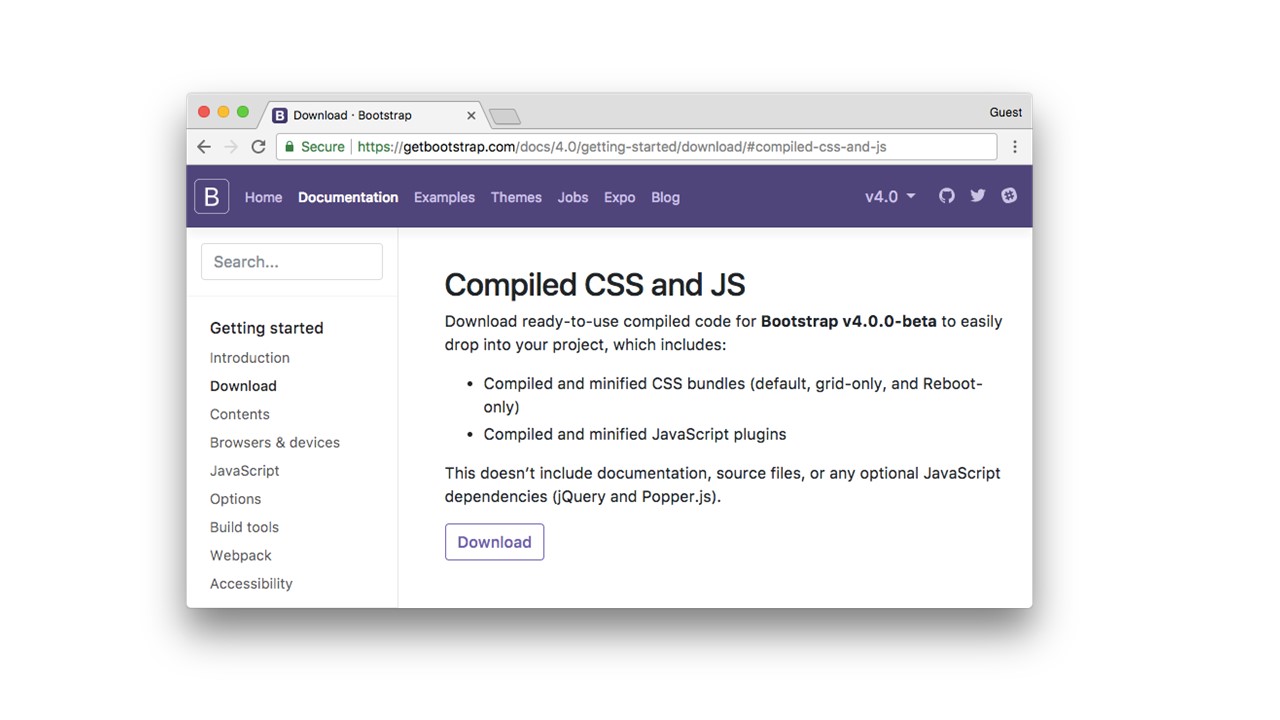This screenshot has height=720, width=1280.
Task: Open Browsers & devices in the sidebar
Action: click(x=275, y=442)
